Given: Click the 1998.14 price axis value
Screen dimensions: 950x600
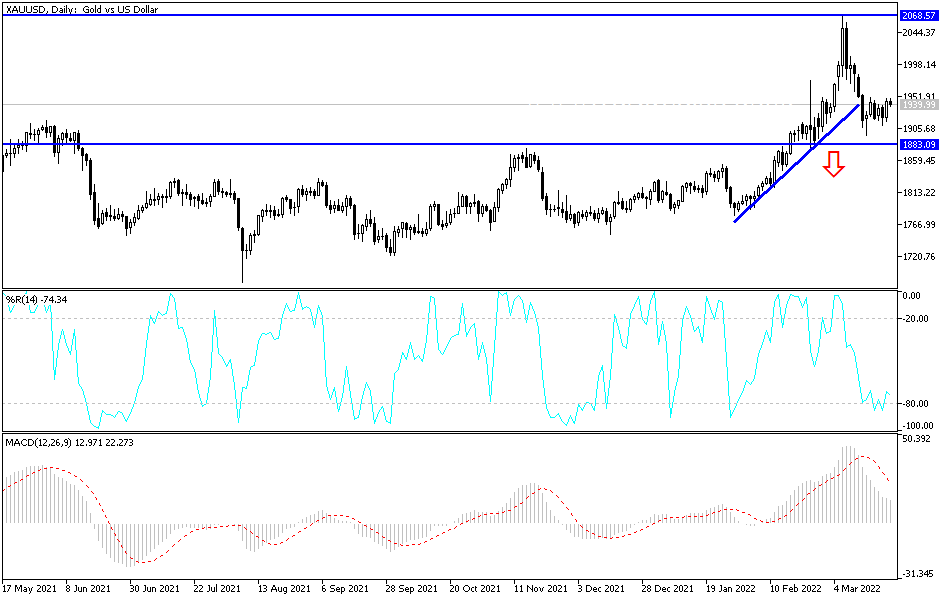Looking at the screenshot, I should coord(919,65).
